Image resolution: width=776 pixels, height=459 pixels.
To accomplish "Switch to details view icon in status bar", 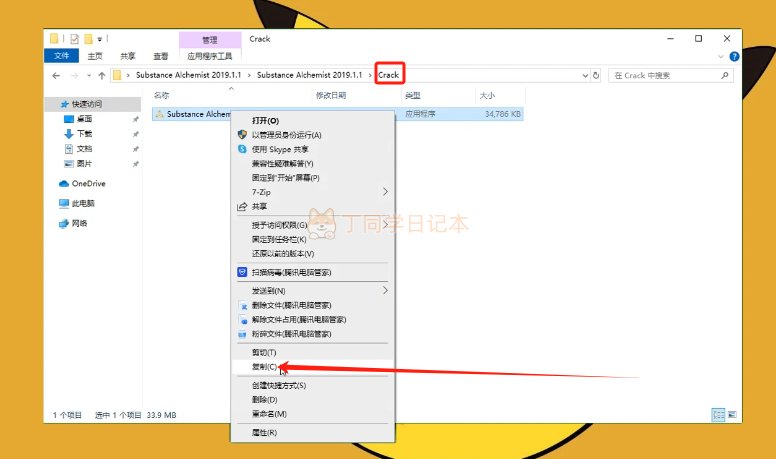I will [718, 414].
